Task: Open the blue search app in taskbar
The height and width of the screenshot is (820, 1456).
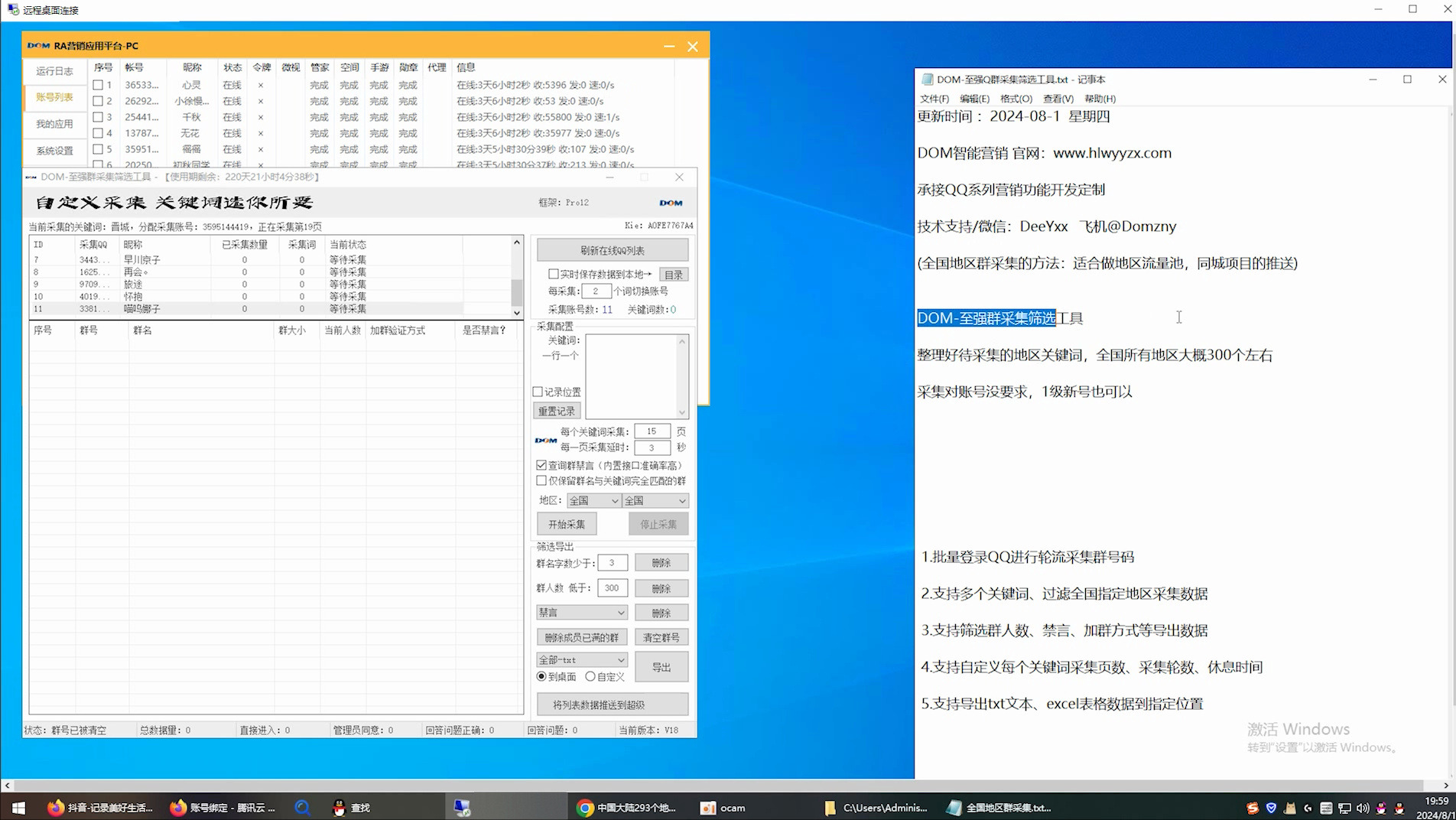Action: click(302, 808)
